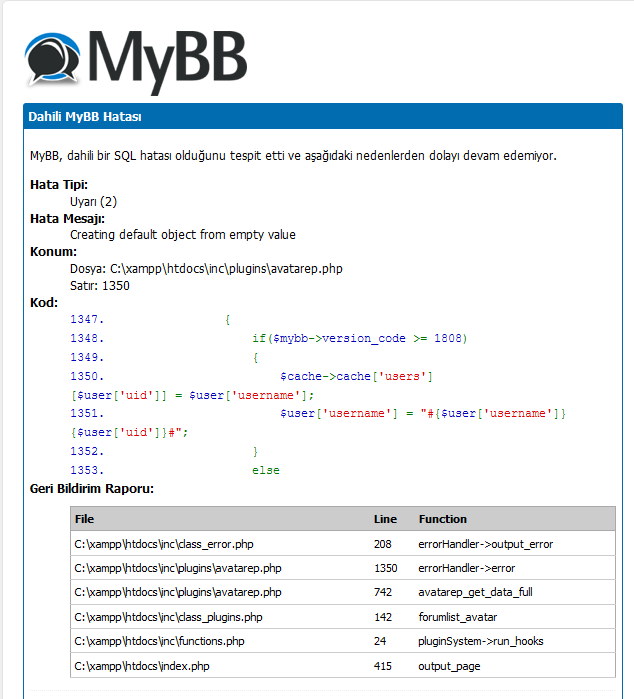Click line value 415

click(x=383, y=666)
